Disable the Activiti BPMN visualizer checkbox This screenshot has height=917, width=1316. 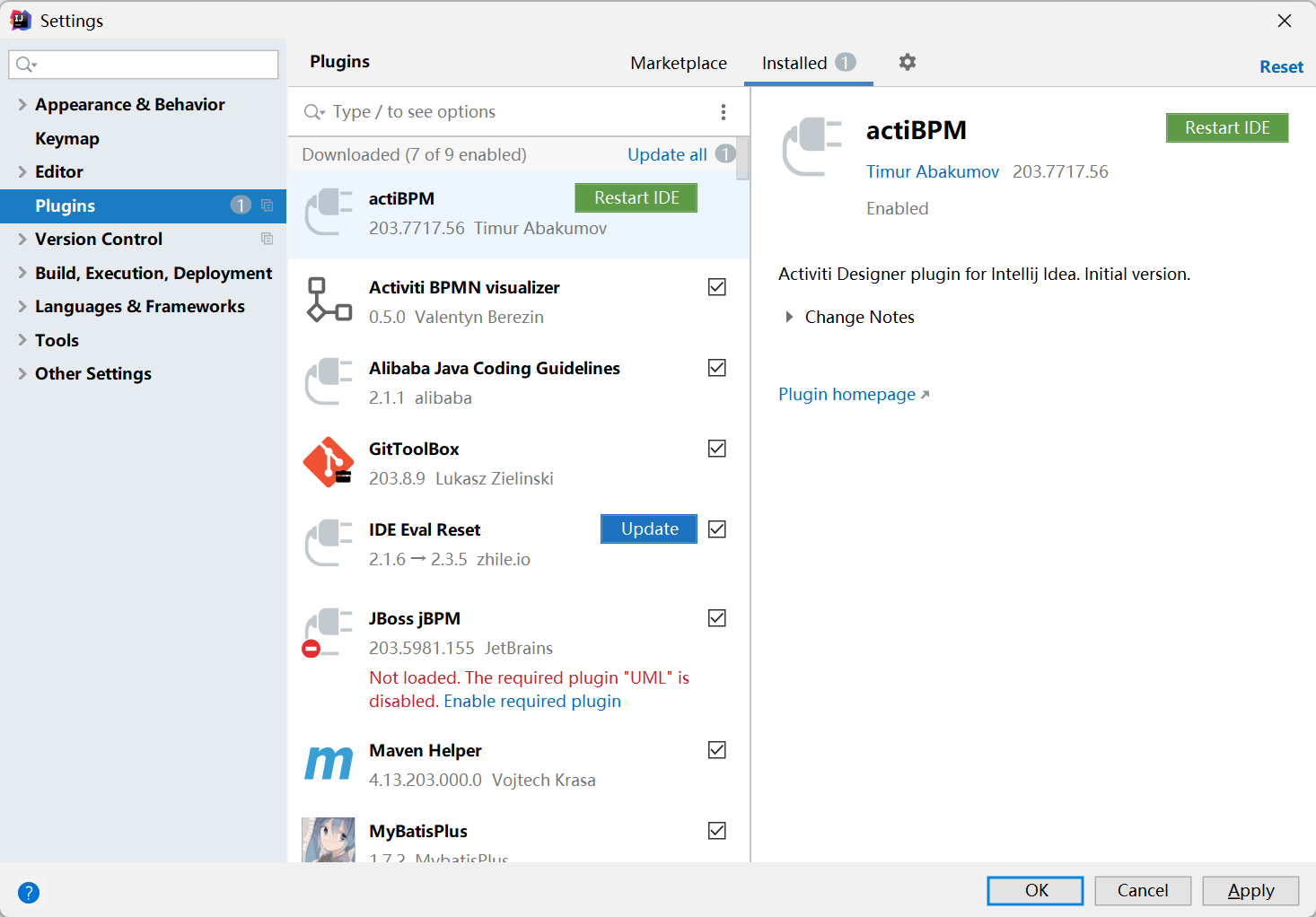tap(717, 287)
